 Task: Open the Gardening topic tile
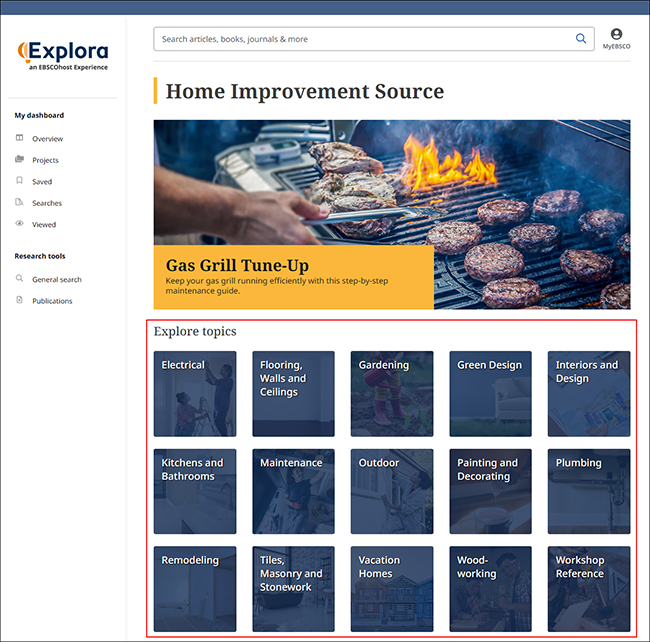[392, 394]
